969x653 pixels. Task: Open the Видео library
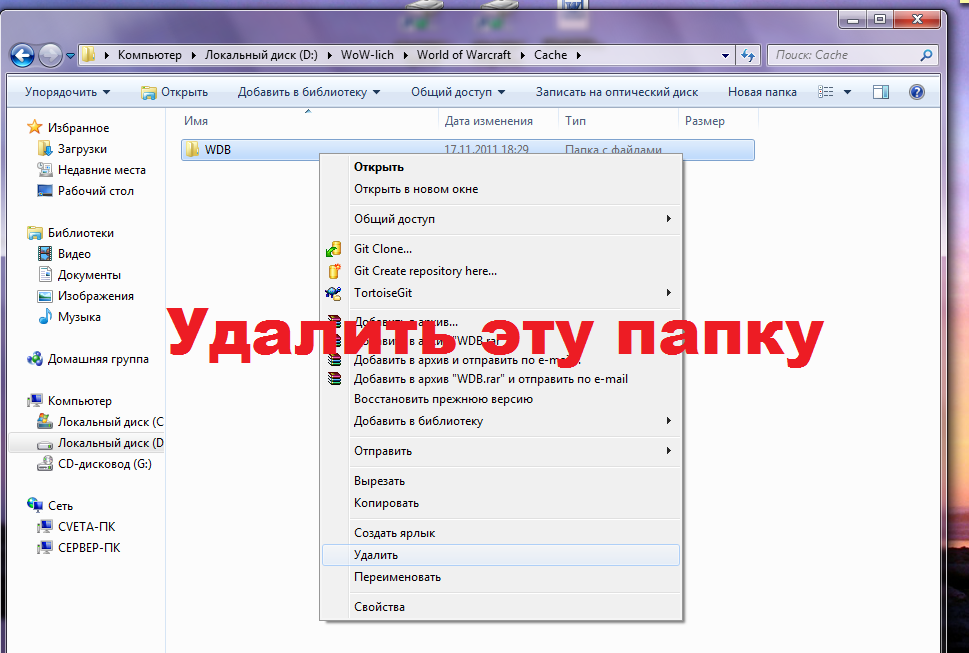point(74,254)
